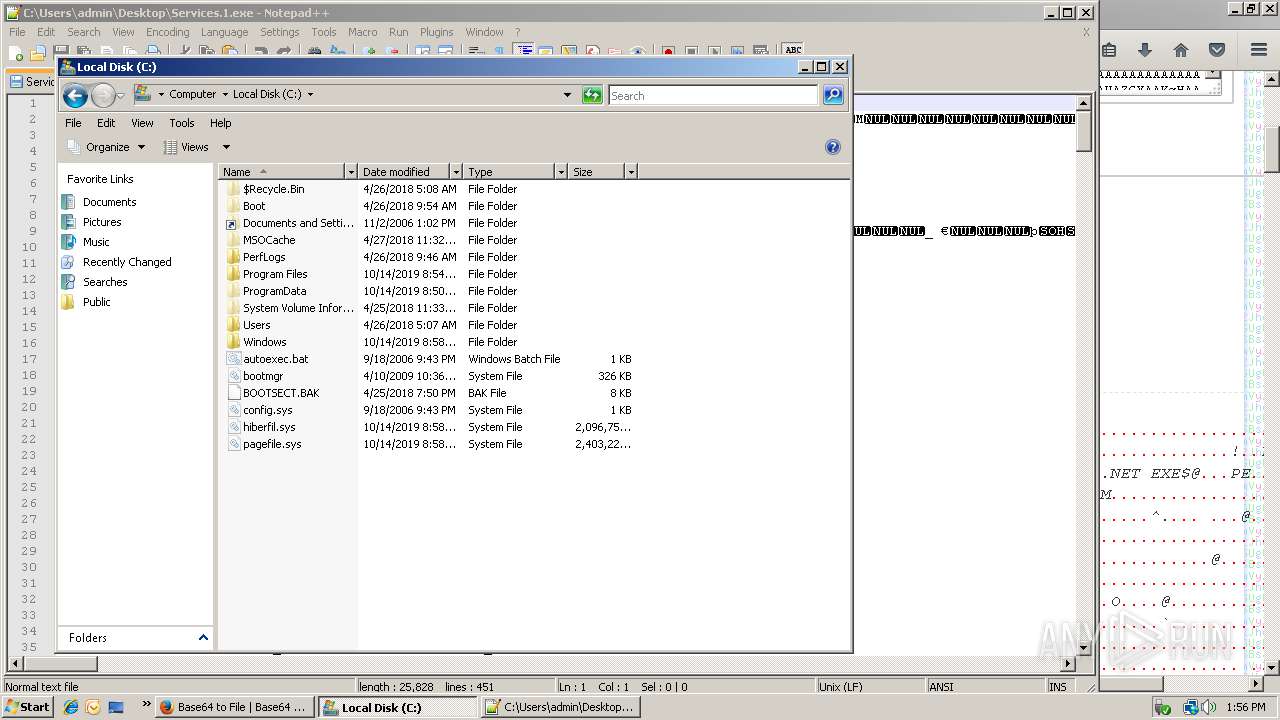Open the Explorer Help menu
This screenshot has width=1280, height=720.
point(221,123)
